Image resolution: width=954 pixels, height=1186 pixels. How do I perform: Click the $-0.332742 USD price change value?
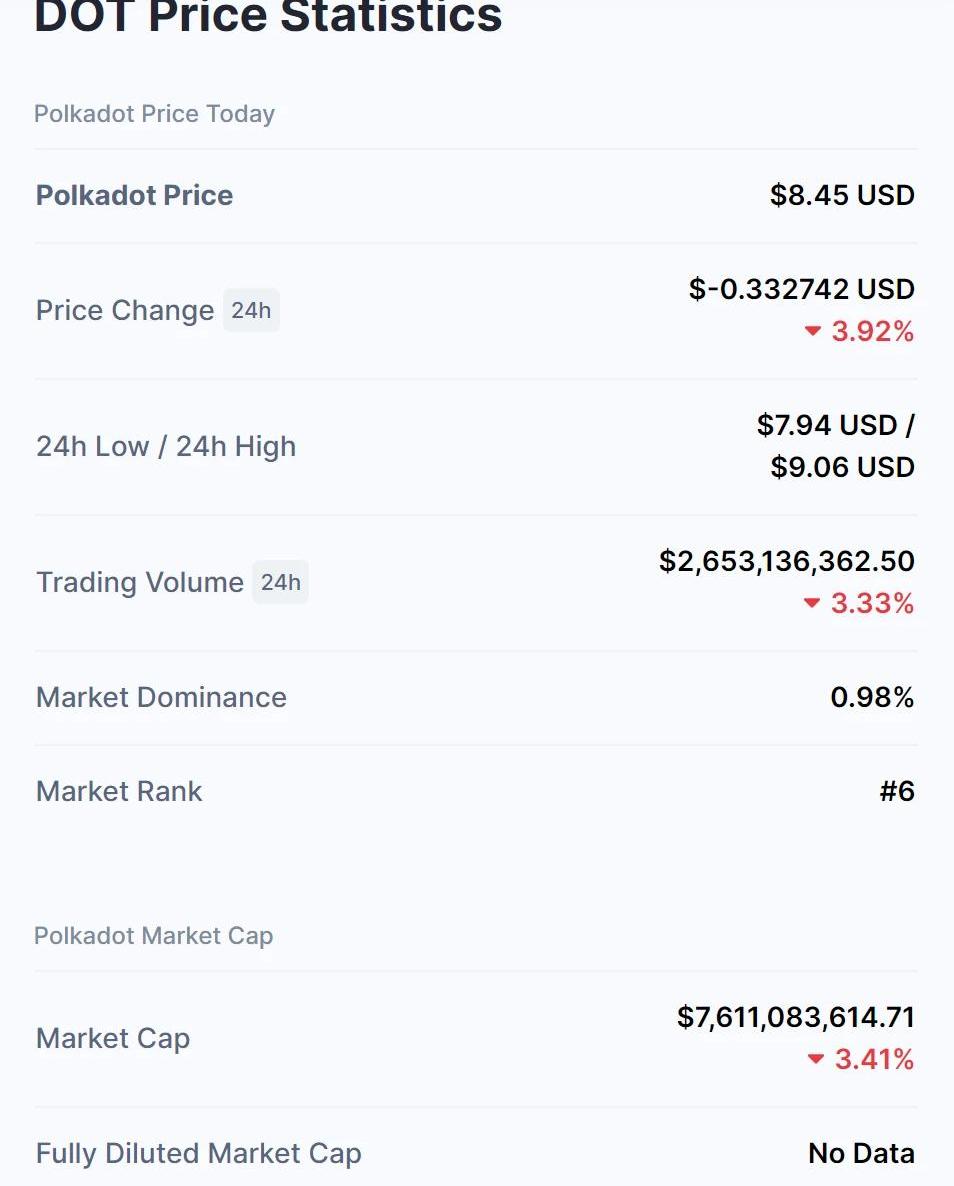click(x=801, y=289)
